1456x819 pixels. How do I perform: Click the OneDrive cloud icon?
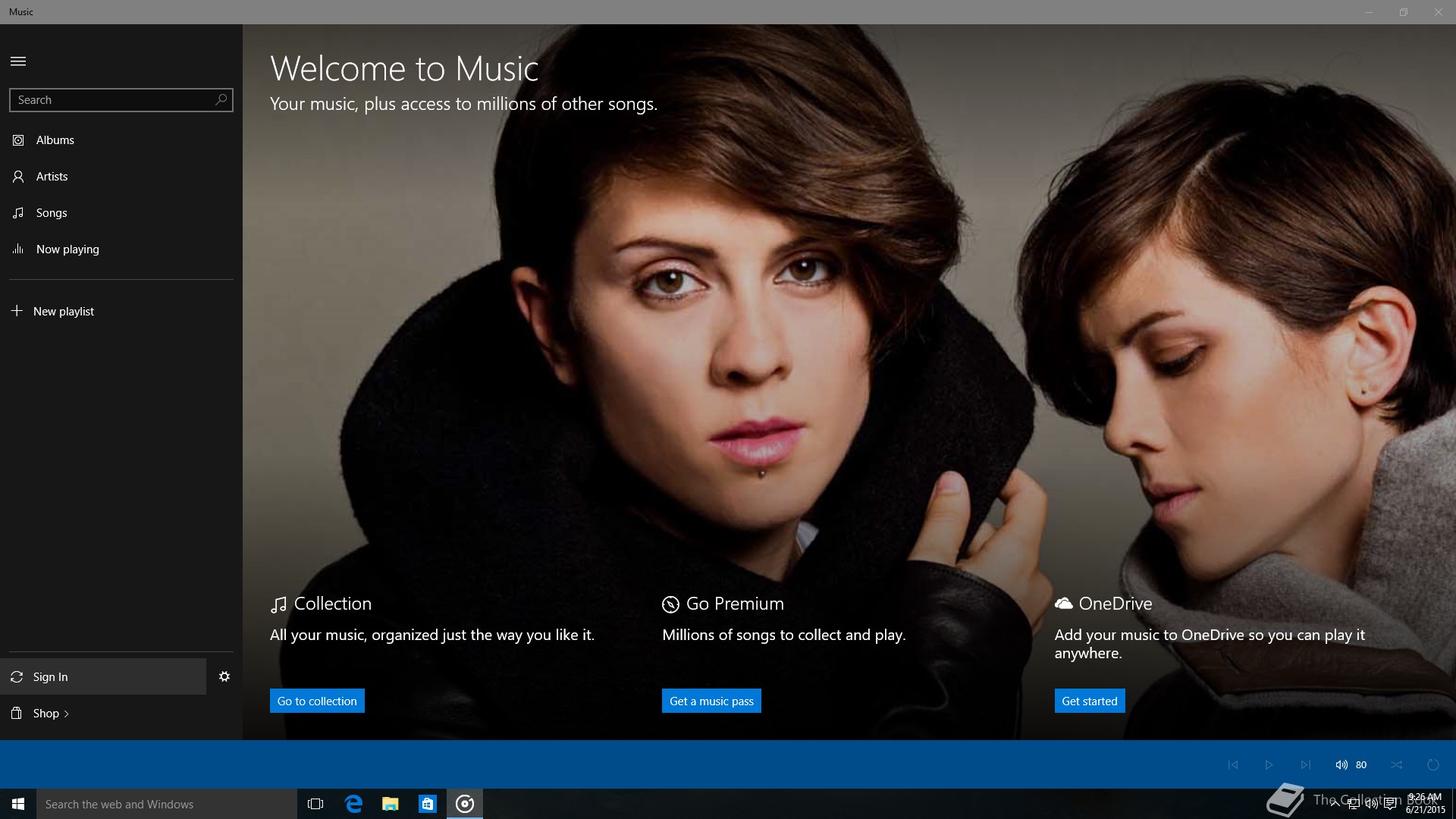1063,603
